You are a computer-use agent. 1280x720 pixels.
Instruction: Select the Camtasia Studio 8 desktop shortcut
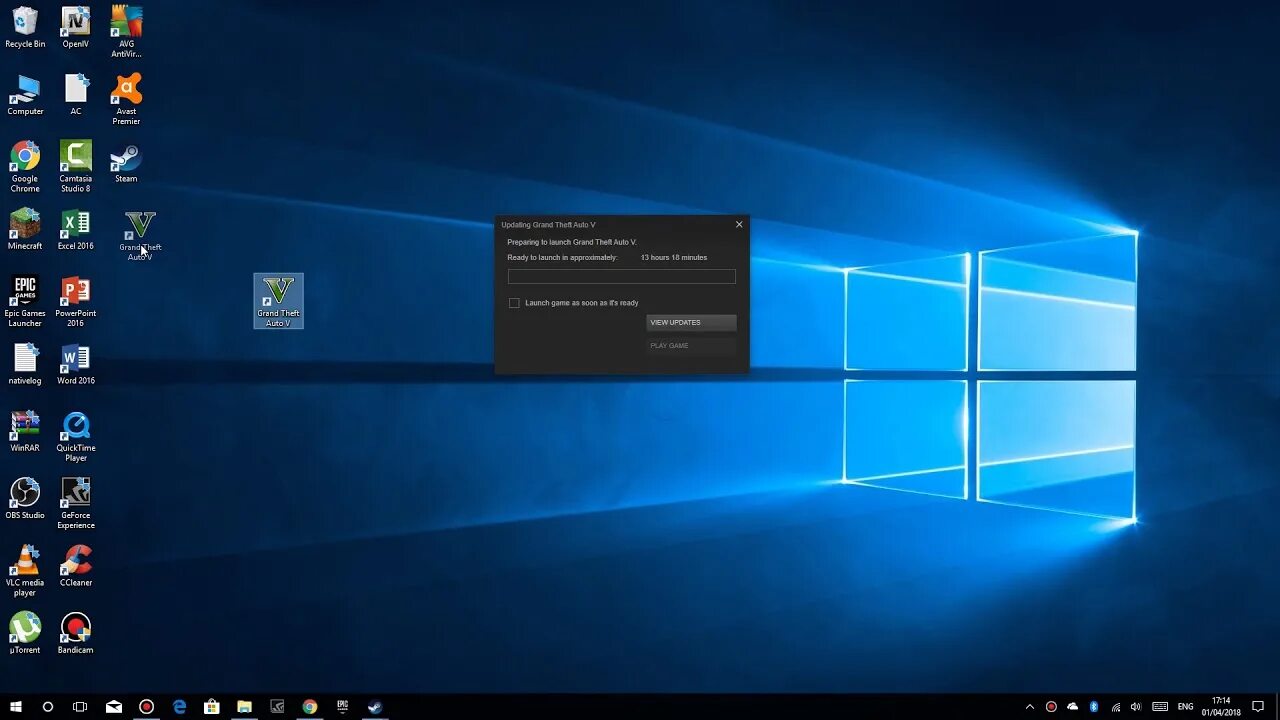click(x=76, y=166)
